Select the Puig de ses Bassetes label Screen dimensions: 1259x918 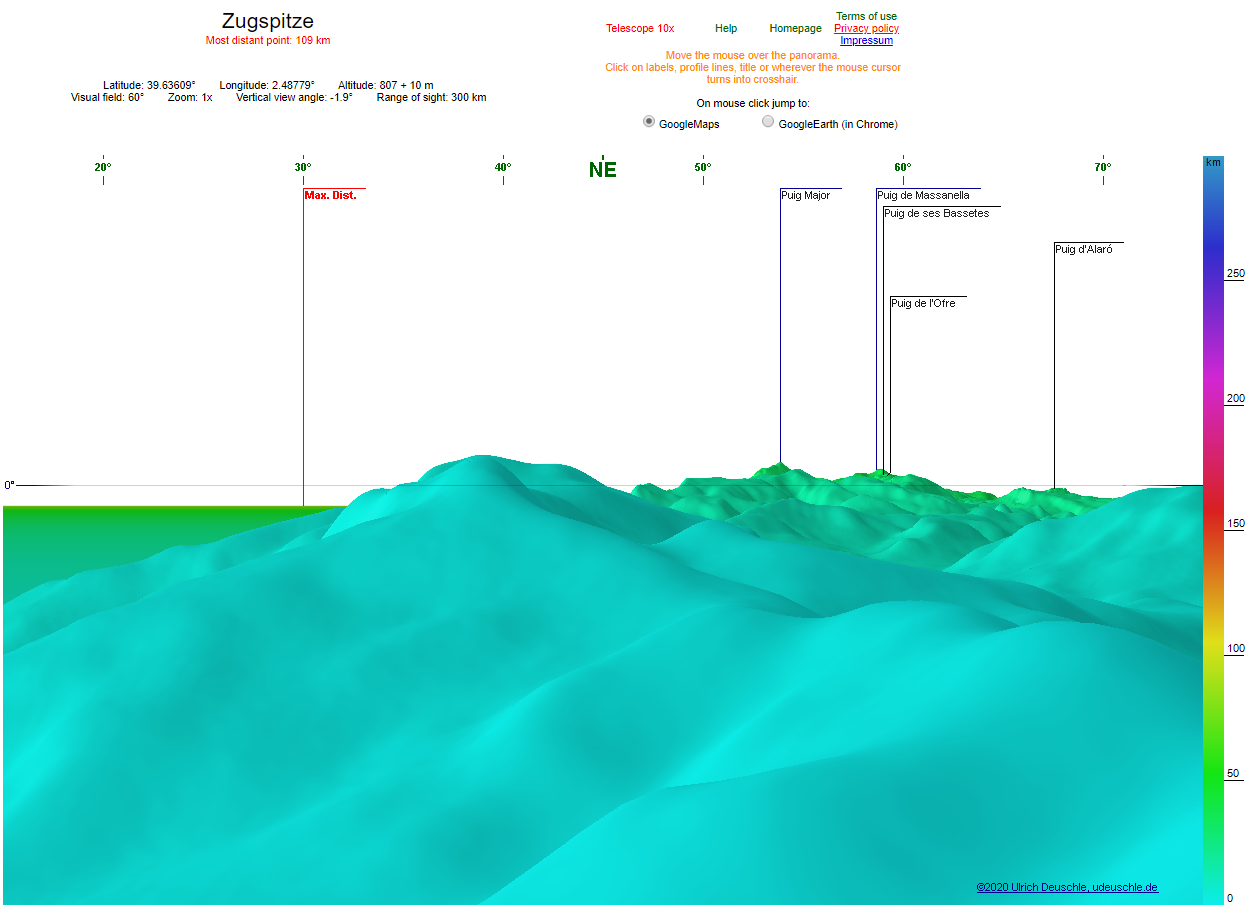pos(936,214)
